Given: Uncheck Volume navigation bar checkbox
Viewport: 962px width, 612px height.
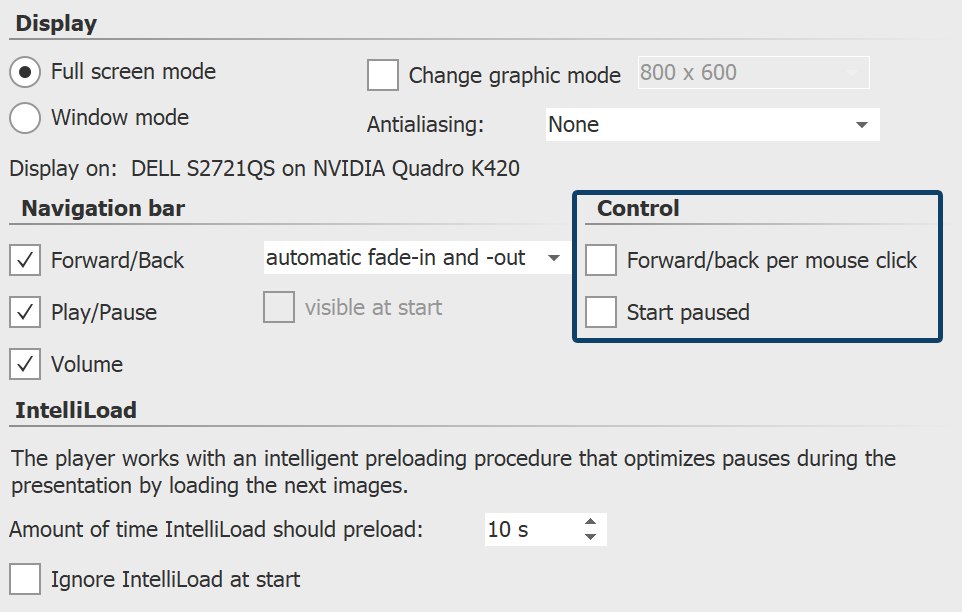Looking at the screenshot, I should click(x=25, y=365).
